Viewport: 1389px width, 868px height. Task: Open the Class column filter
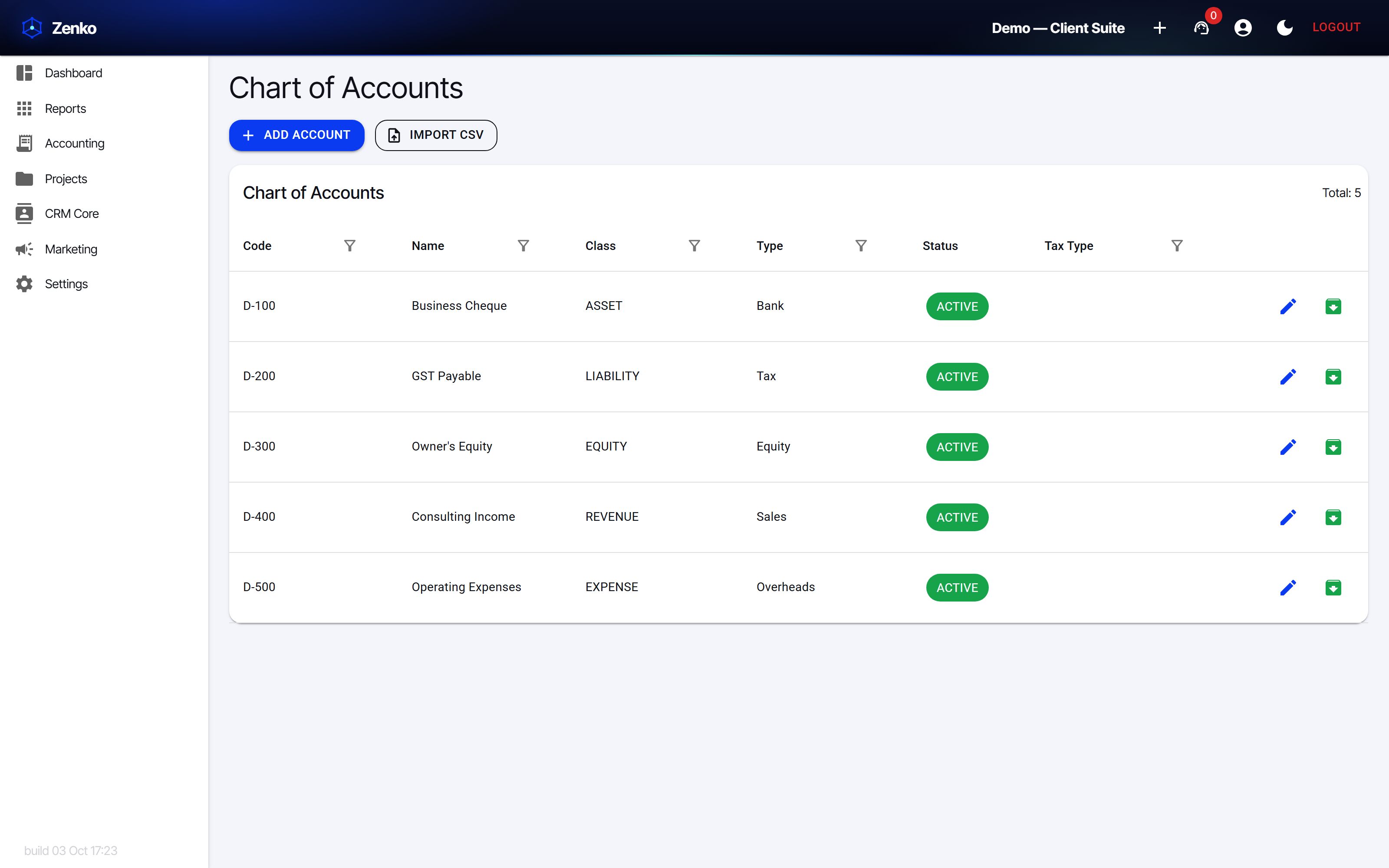(694, 246)
